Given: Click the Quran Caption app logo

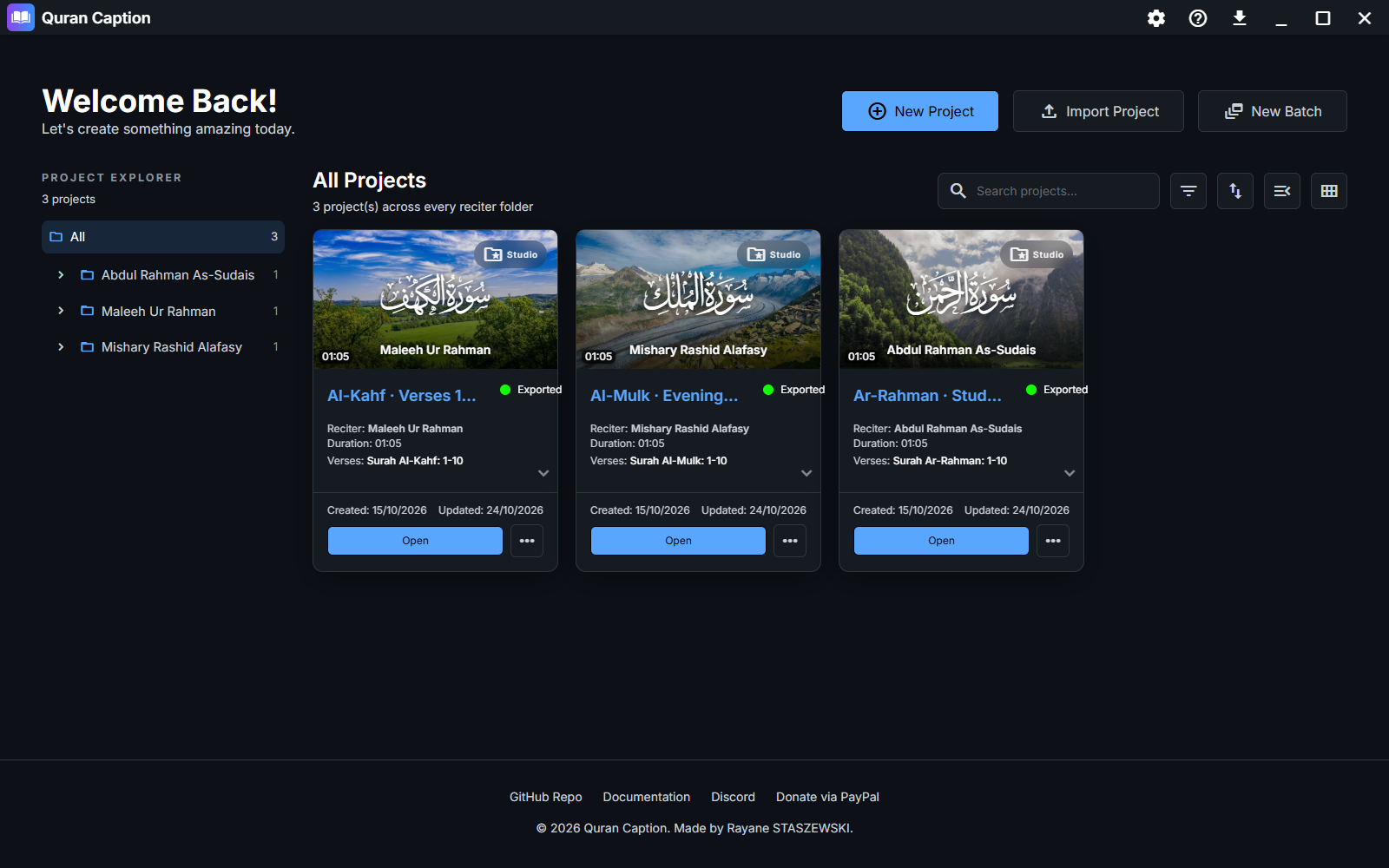Looking at the screenshot, I should pos(21,17).
